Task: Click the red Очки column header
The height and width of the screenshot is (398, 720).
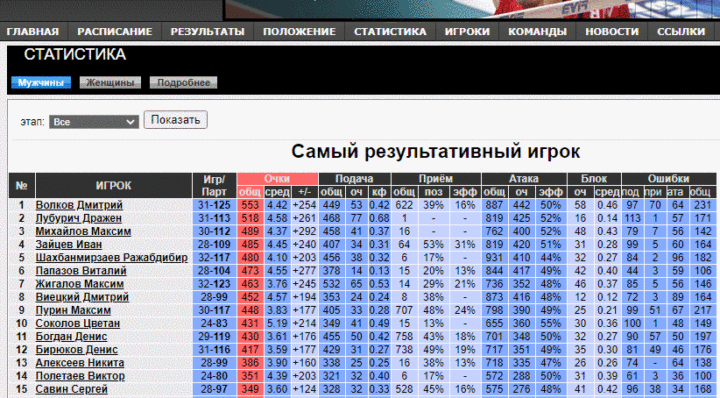Action: (277, 179)
